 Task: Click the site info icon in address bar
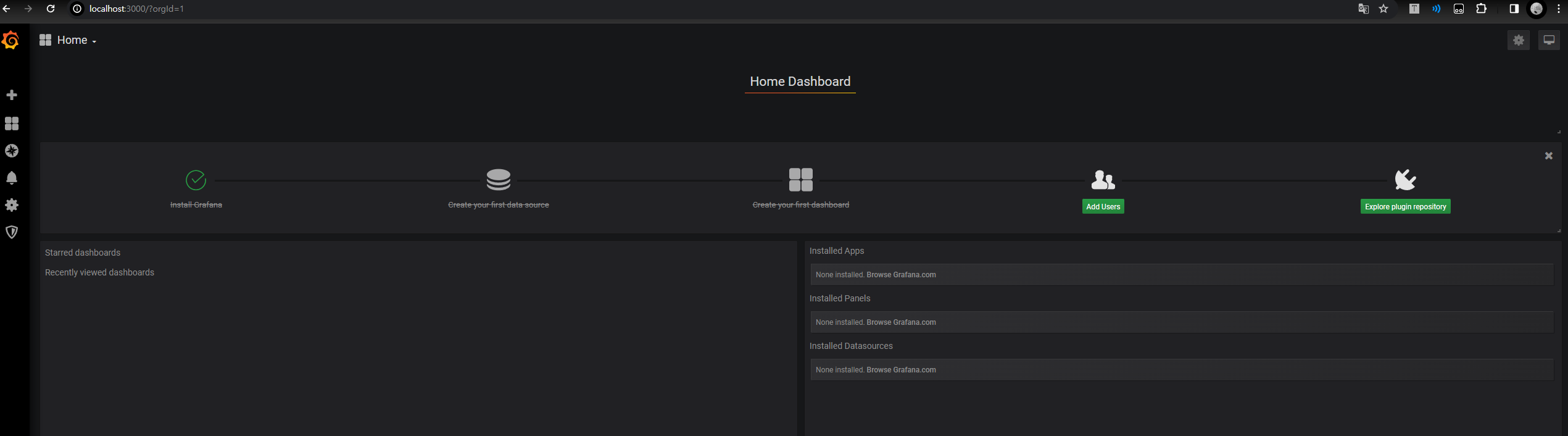tap(77, 9)
